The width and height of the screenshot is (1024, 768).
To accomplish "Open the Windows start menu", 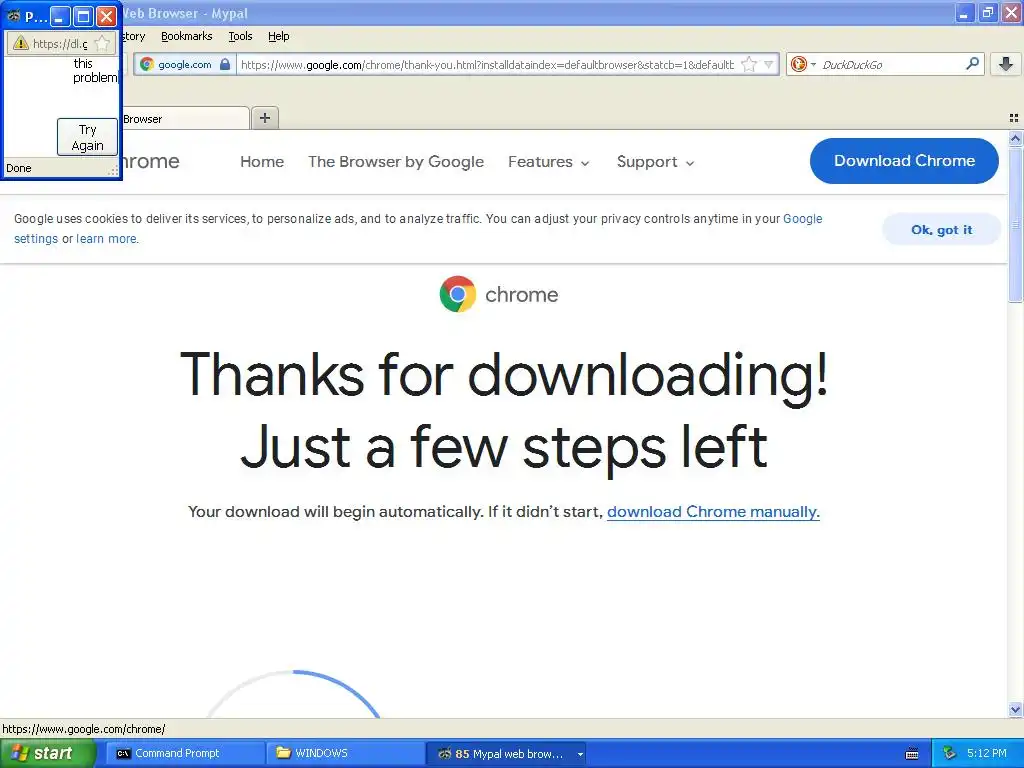I will 47,753.
